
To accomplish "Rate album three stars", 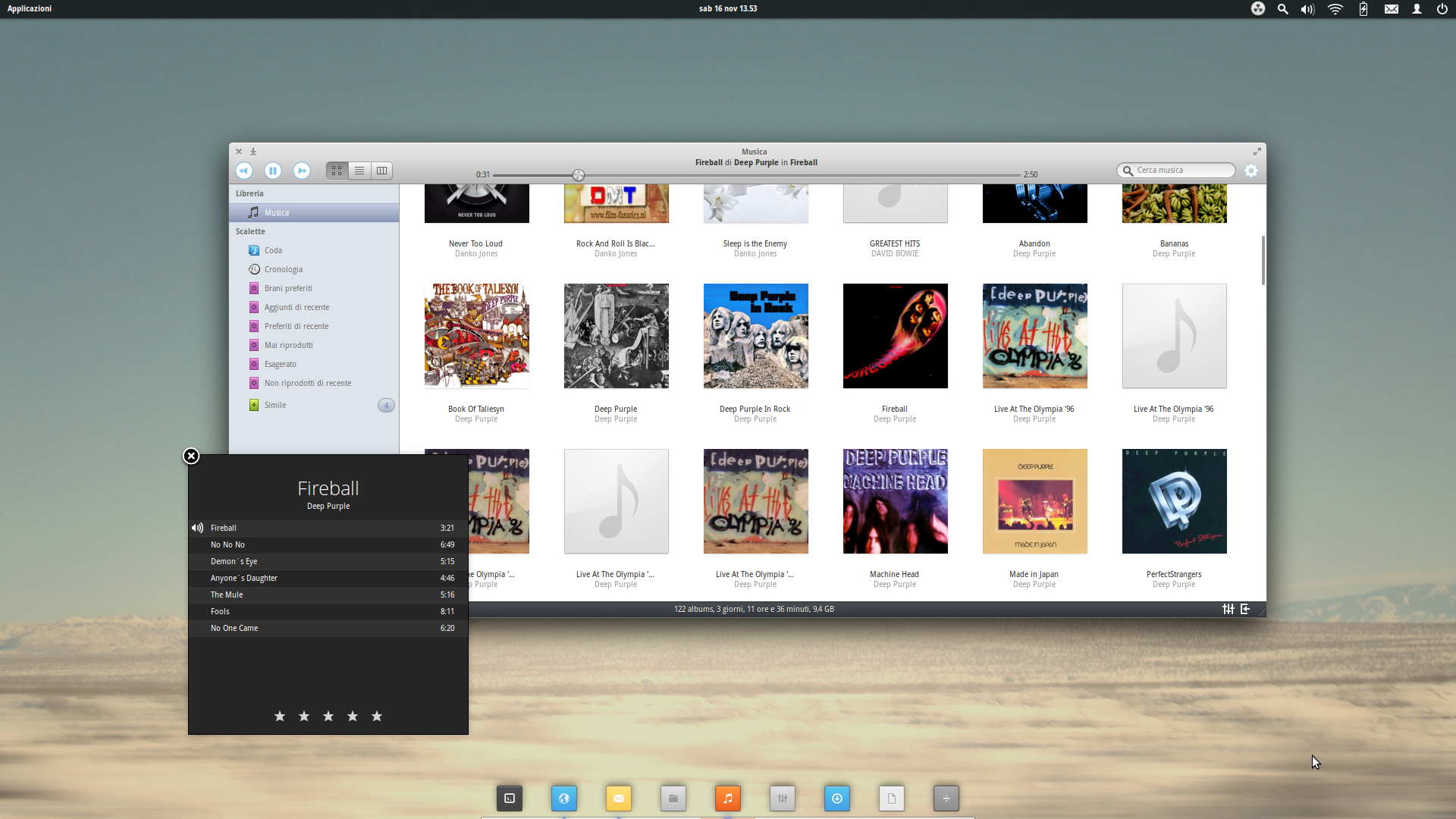I will pyautogui.click(x=328, y=716).
